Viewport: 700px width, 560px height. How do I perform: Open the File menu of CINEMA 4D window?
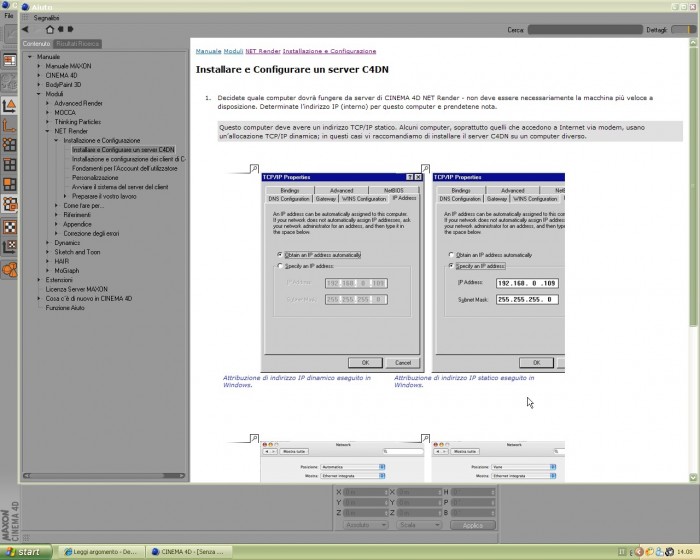[8, 16]
